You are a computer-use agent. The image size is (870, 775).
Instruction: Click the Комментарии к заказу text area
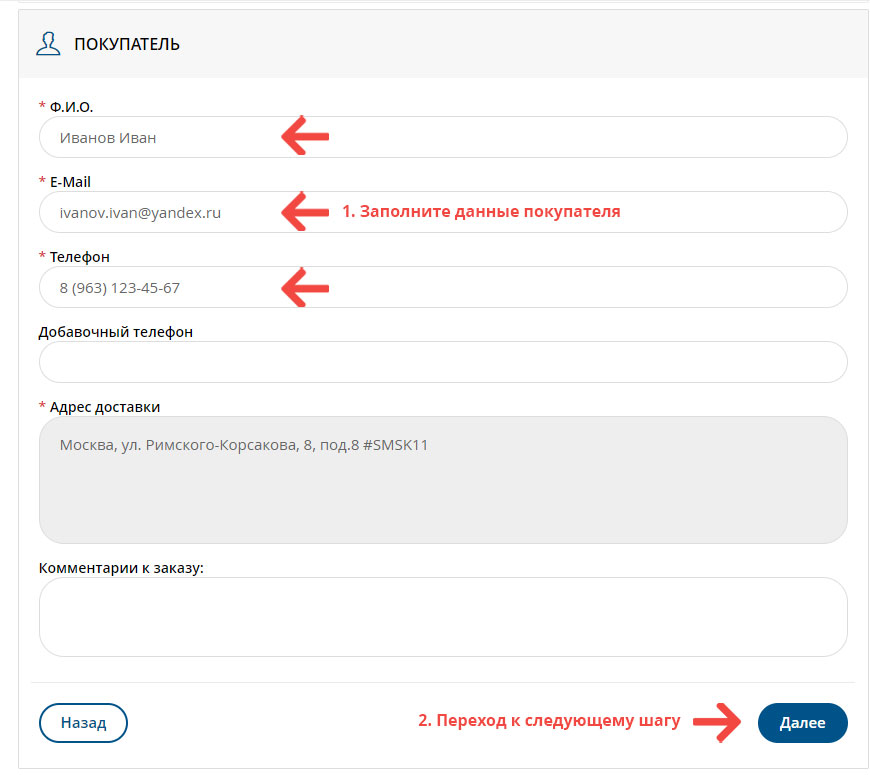point(442,617)
